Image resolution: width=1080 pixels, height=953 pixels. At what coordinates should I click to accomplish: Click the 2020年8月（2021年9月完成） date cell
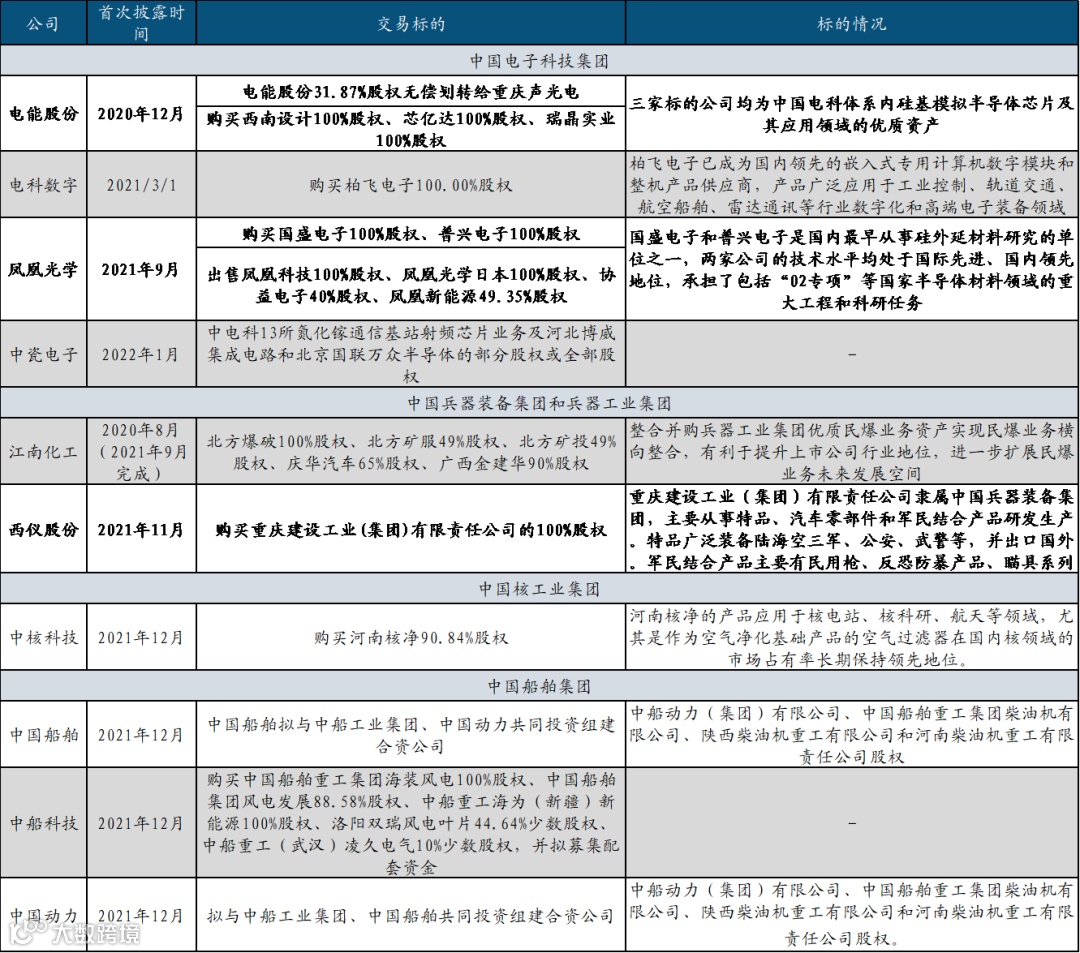coord(141,451)
